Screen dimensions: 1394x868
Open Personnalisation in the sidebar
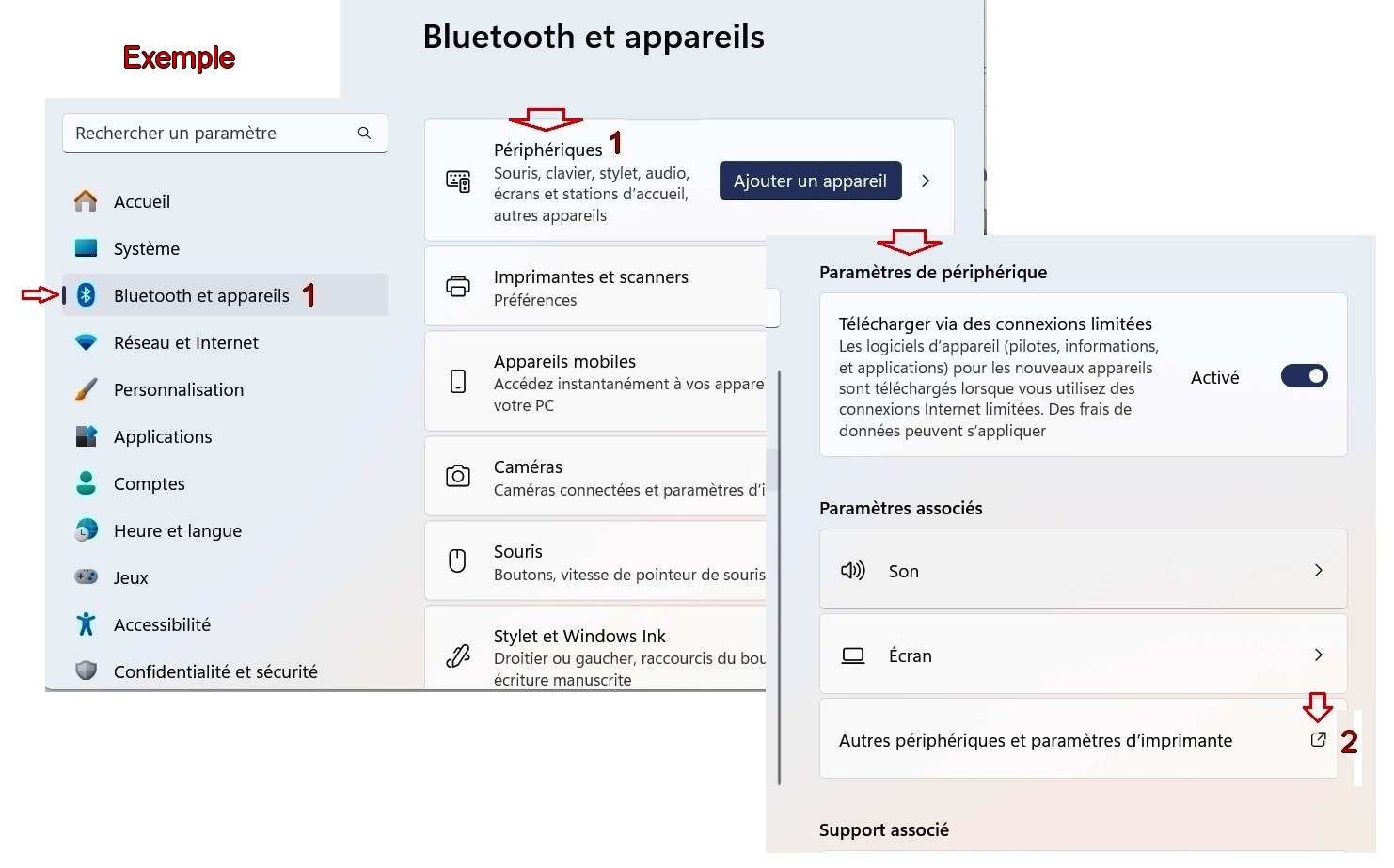pyautogui.click(x=179, y=389)
